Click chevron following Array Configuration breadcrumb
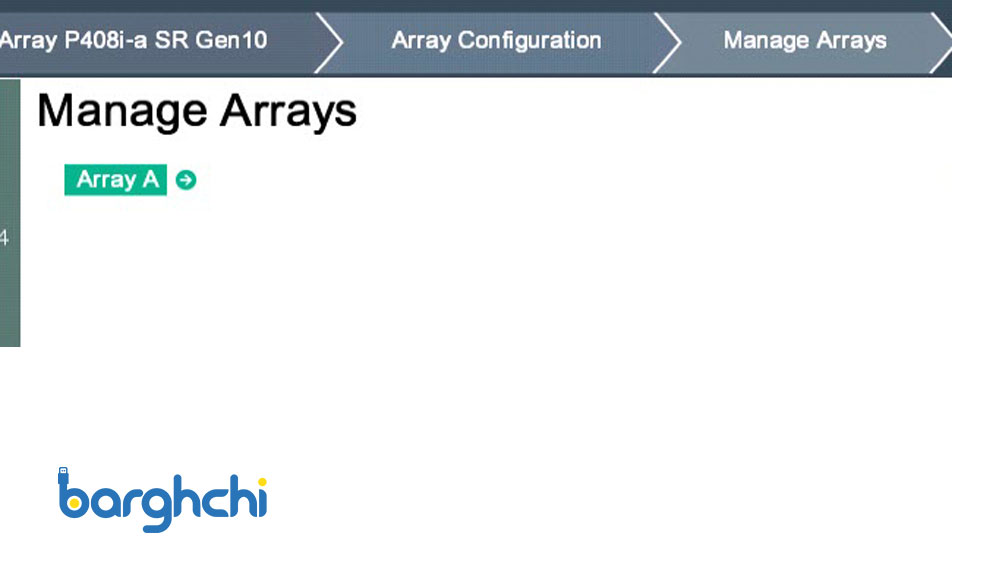Image resolution: width=1000 pixels, height=562 pixels. [667, 42]
